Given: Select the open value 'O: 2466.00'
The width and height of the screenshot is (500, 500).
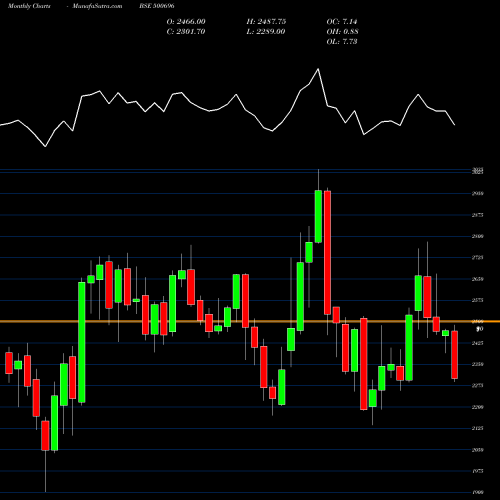Looking at the screenshot, I should point(186,22).
